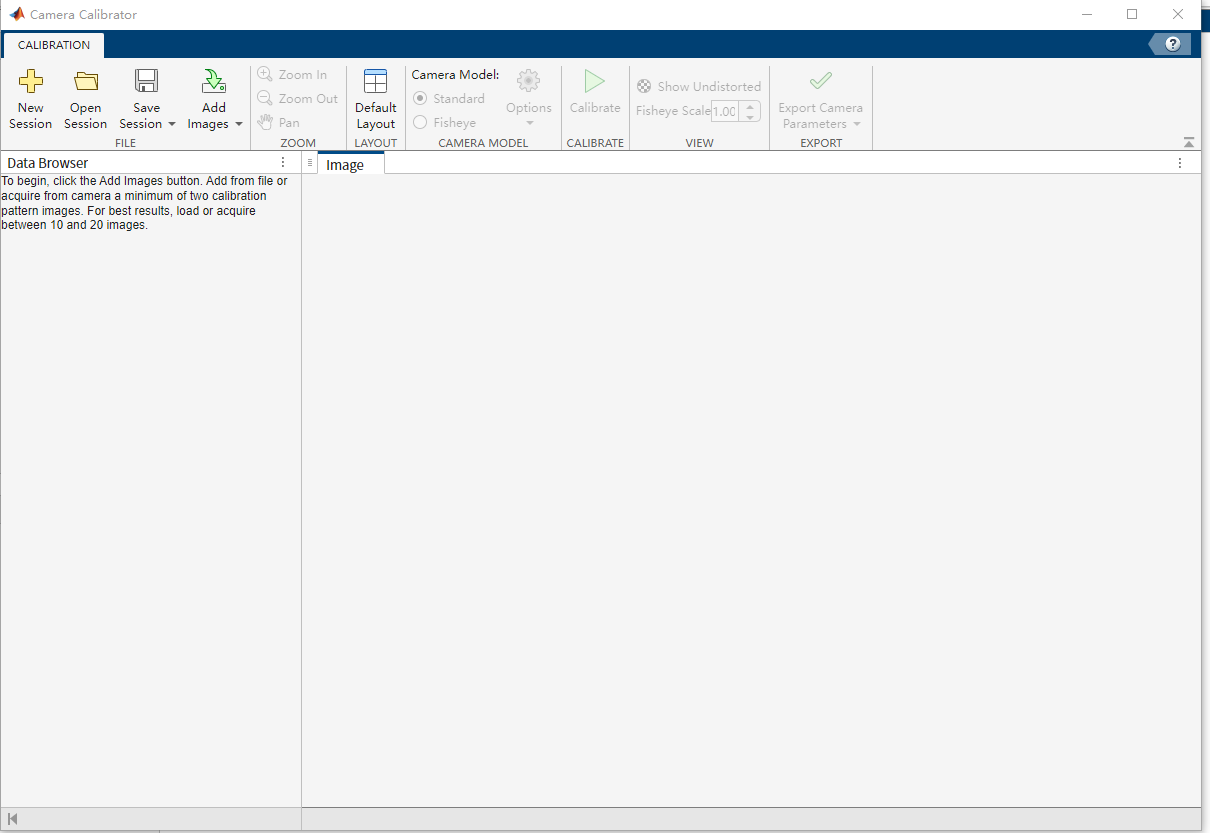The height and width of the screenshot is (833, 1210).
Task: Click the 'To begin' instruction text
Action: [145, 203]
